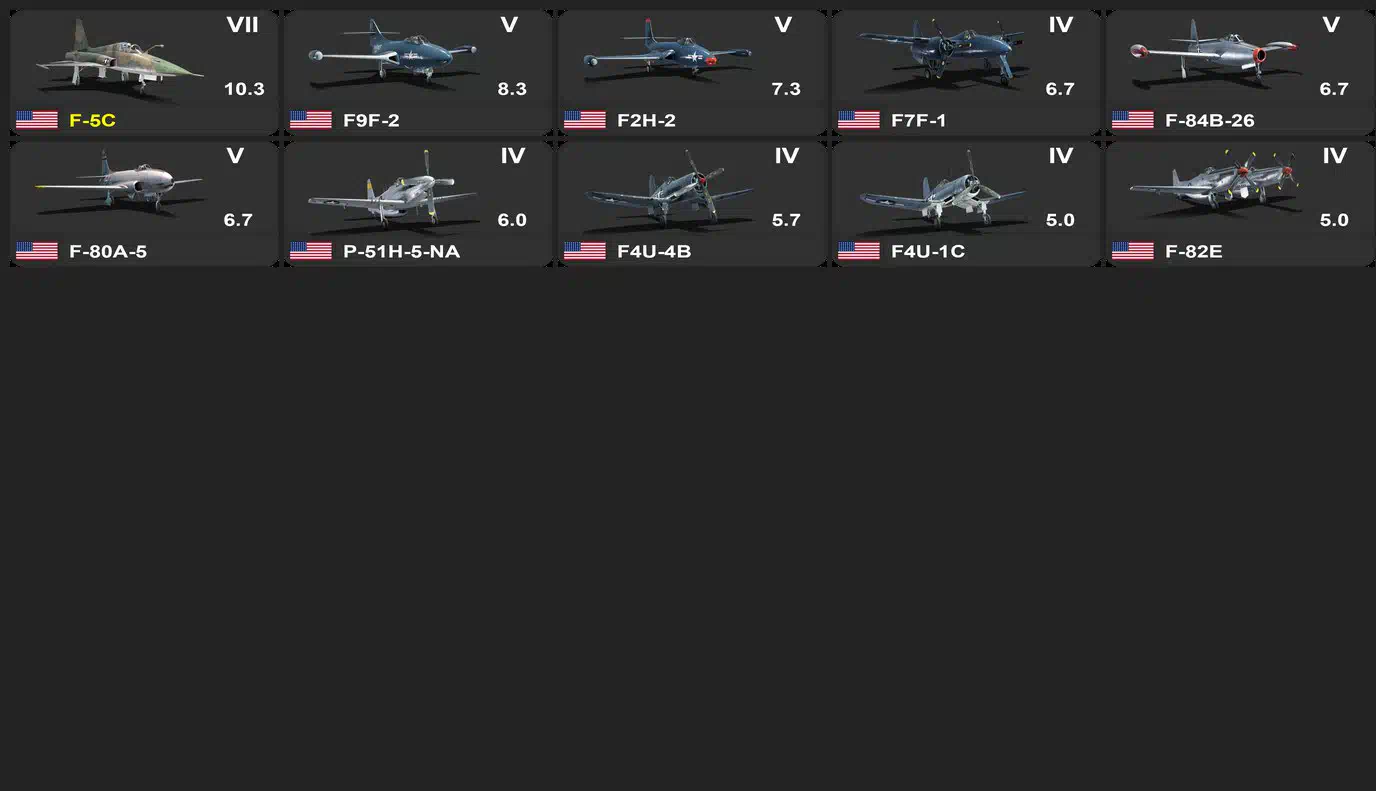The width and height of the screenshot is (1376, 791).
Task: Click the US flag beside P-51H-5-NA
Action: (x=311, y=251)
